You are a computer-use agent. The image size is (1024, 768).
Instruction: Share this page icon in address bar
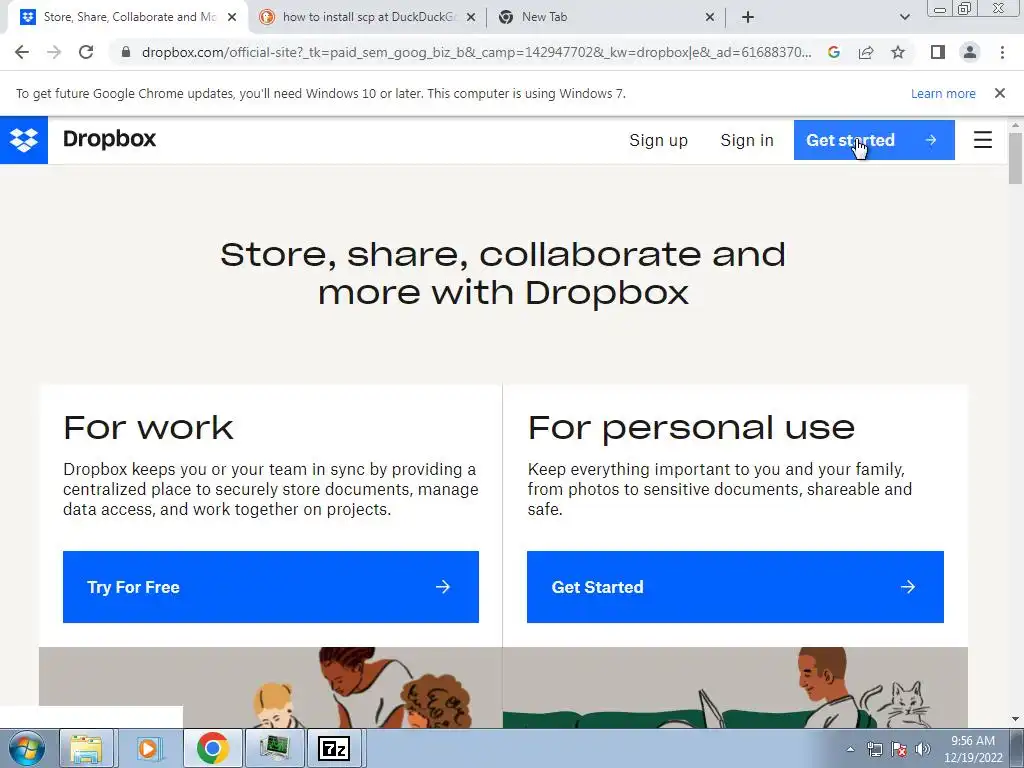(x=866, y=52)
